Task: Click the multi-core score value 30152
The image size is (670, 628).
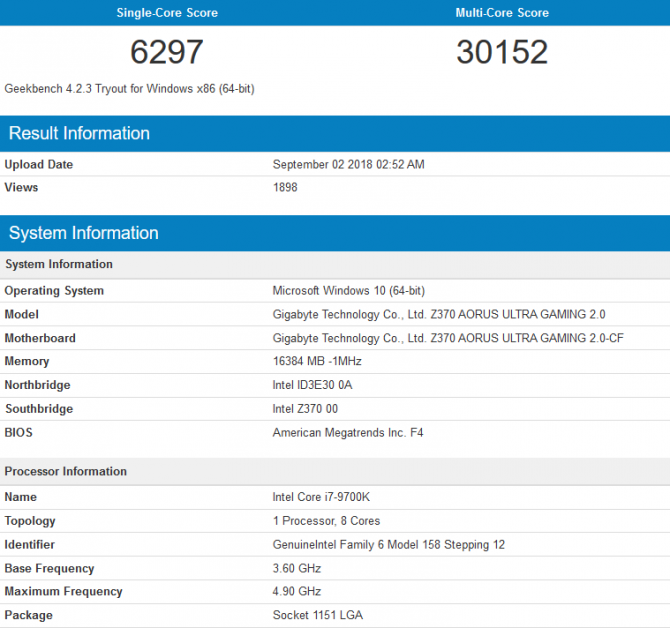Action: click(502, 52)
